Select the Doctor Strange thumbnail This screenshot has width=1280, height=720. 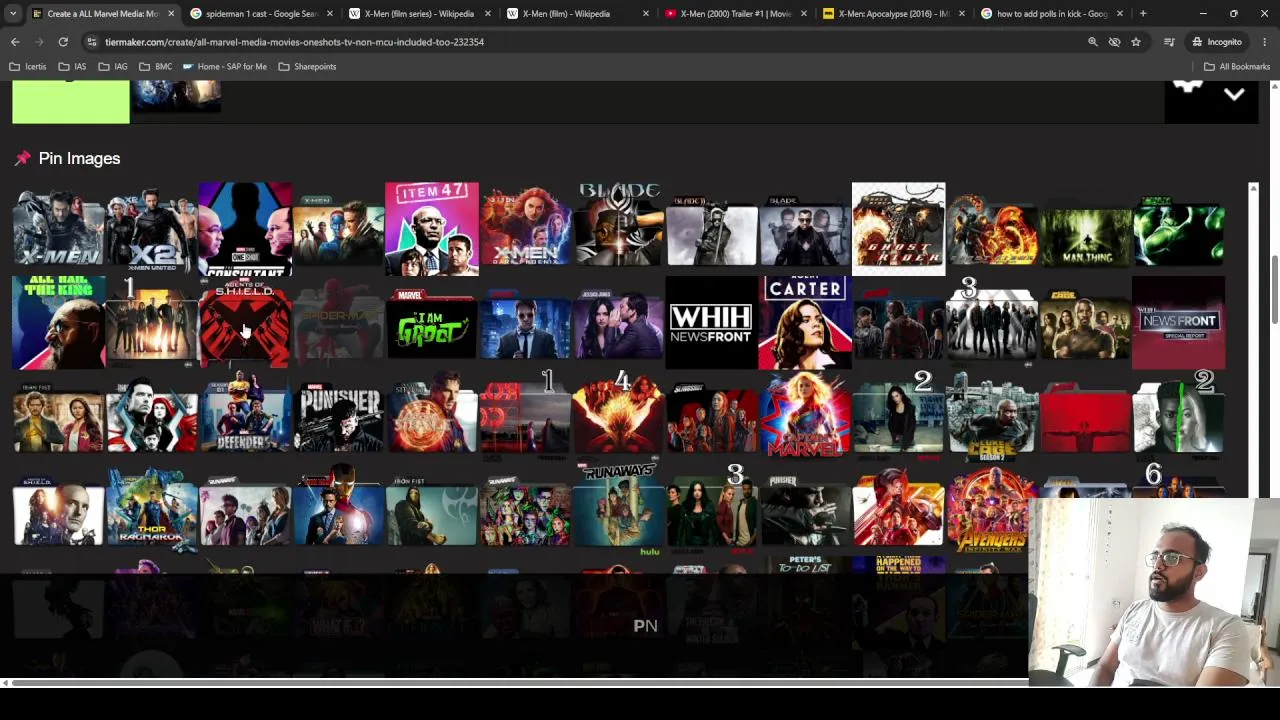(x=432, y=416)
